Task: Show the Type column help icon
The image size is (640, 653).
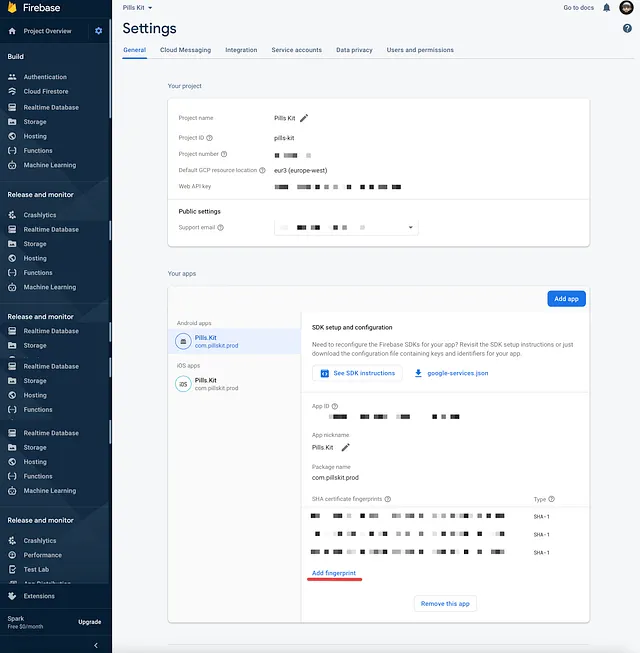Action: point(552,499)
